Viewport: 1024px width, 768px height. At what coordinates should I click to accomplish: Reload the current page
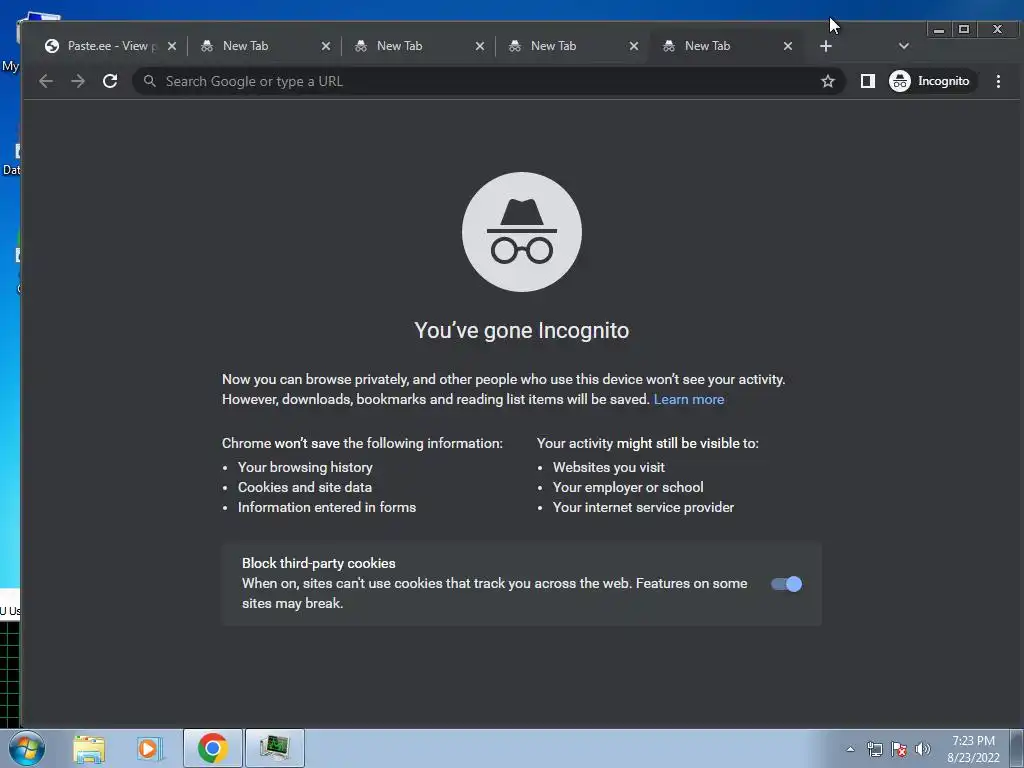(x=110, y=81)
